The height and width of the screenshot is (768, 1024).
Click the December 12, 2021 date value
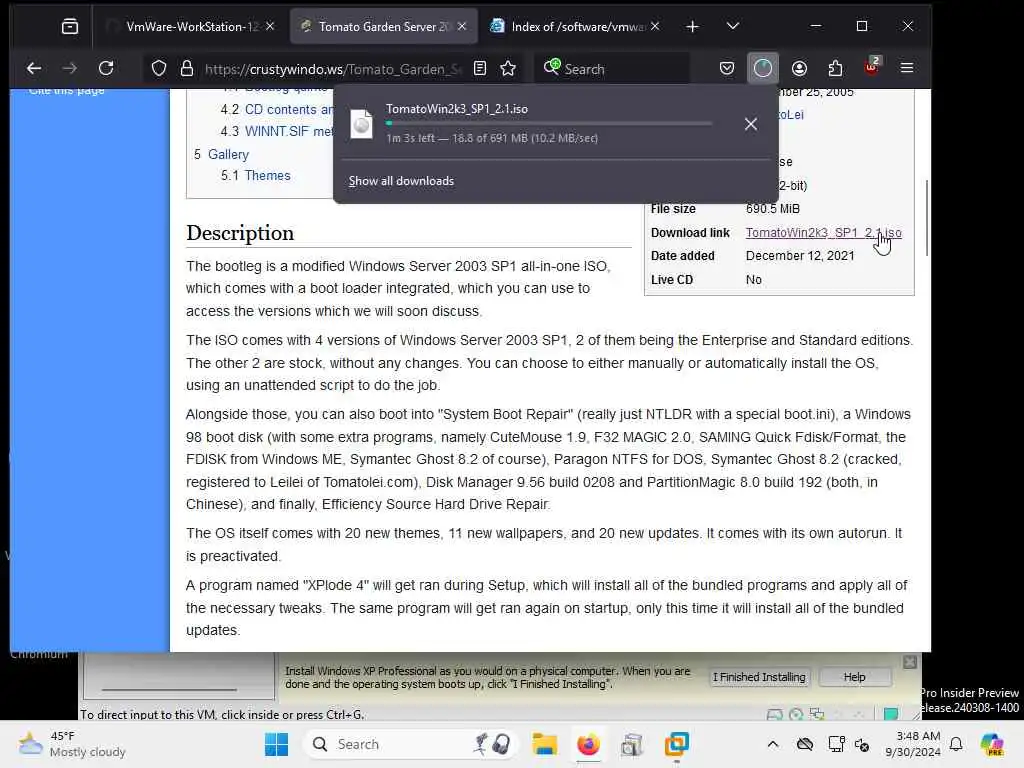[x=800, y=256]
